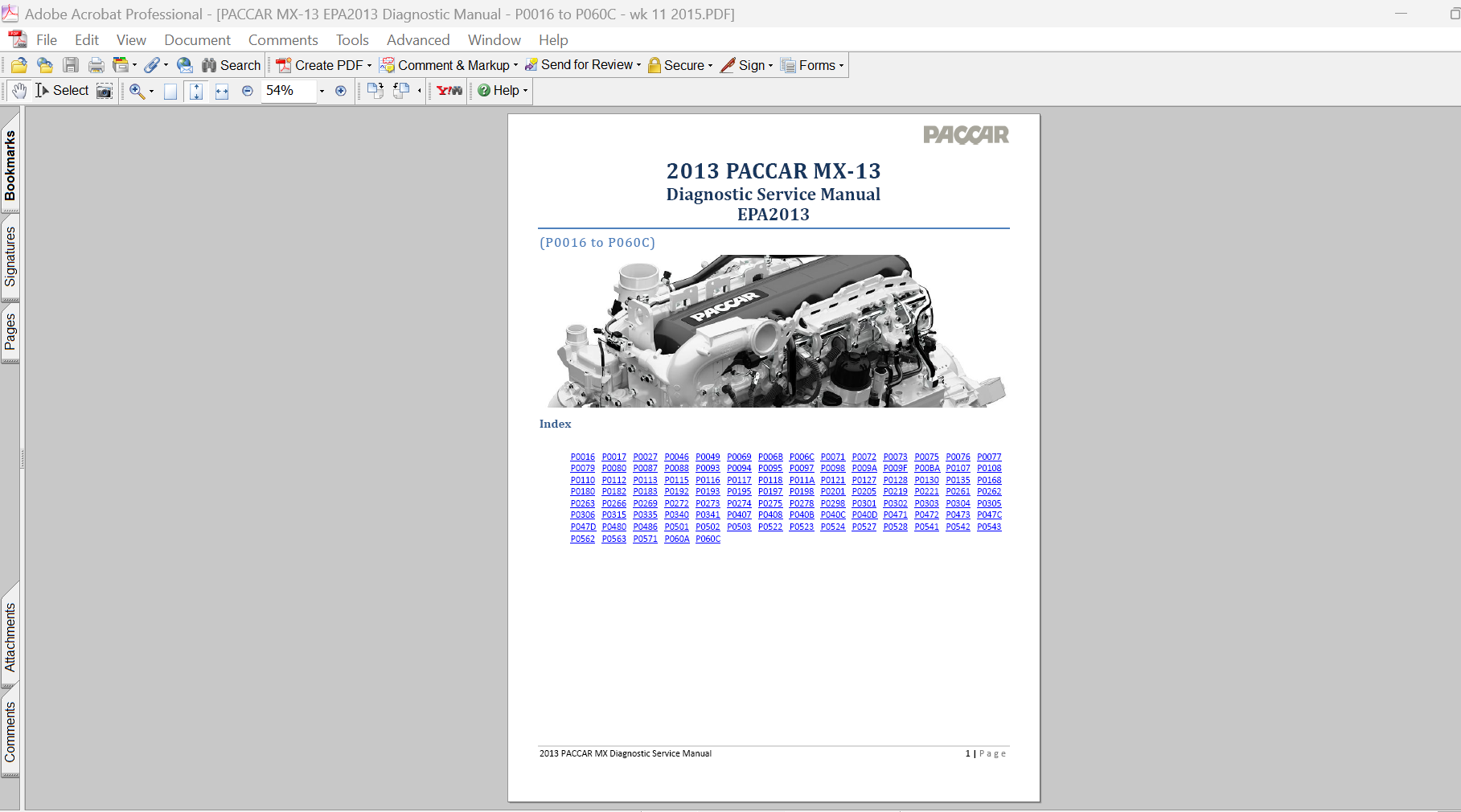This screenshot has width=1461, height=812.
Task: Select the Hand tool
Action: point(19,90)
